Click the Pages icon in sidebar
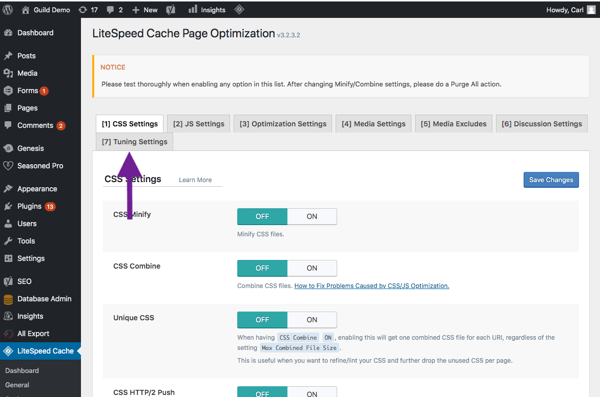Screen dimensions: 600x397 click(x=8, y=108)
